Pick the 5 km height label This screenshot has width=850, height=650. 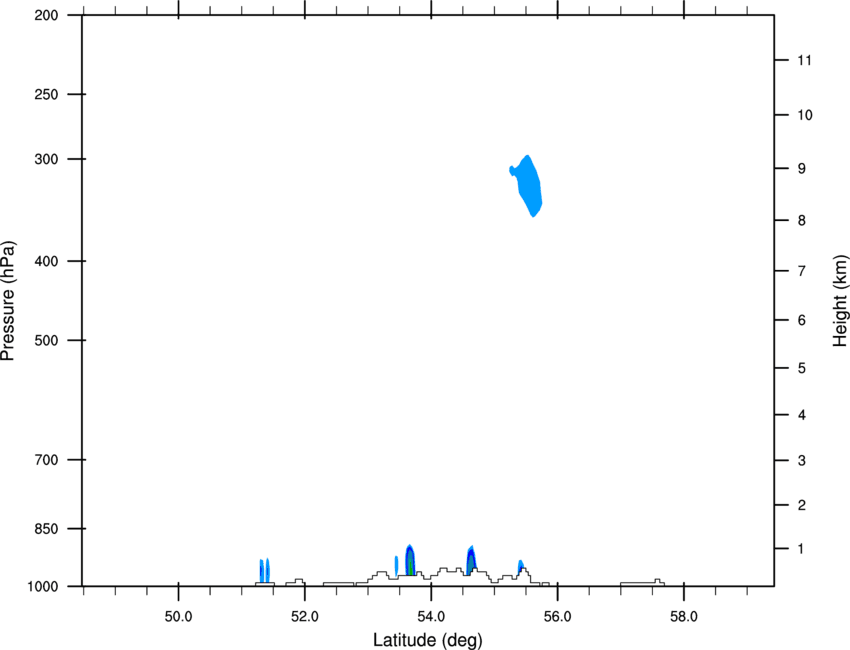pos(802,369)
